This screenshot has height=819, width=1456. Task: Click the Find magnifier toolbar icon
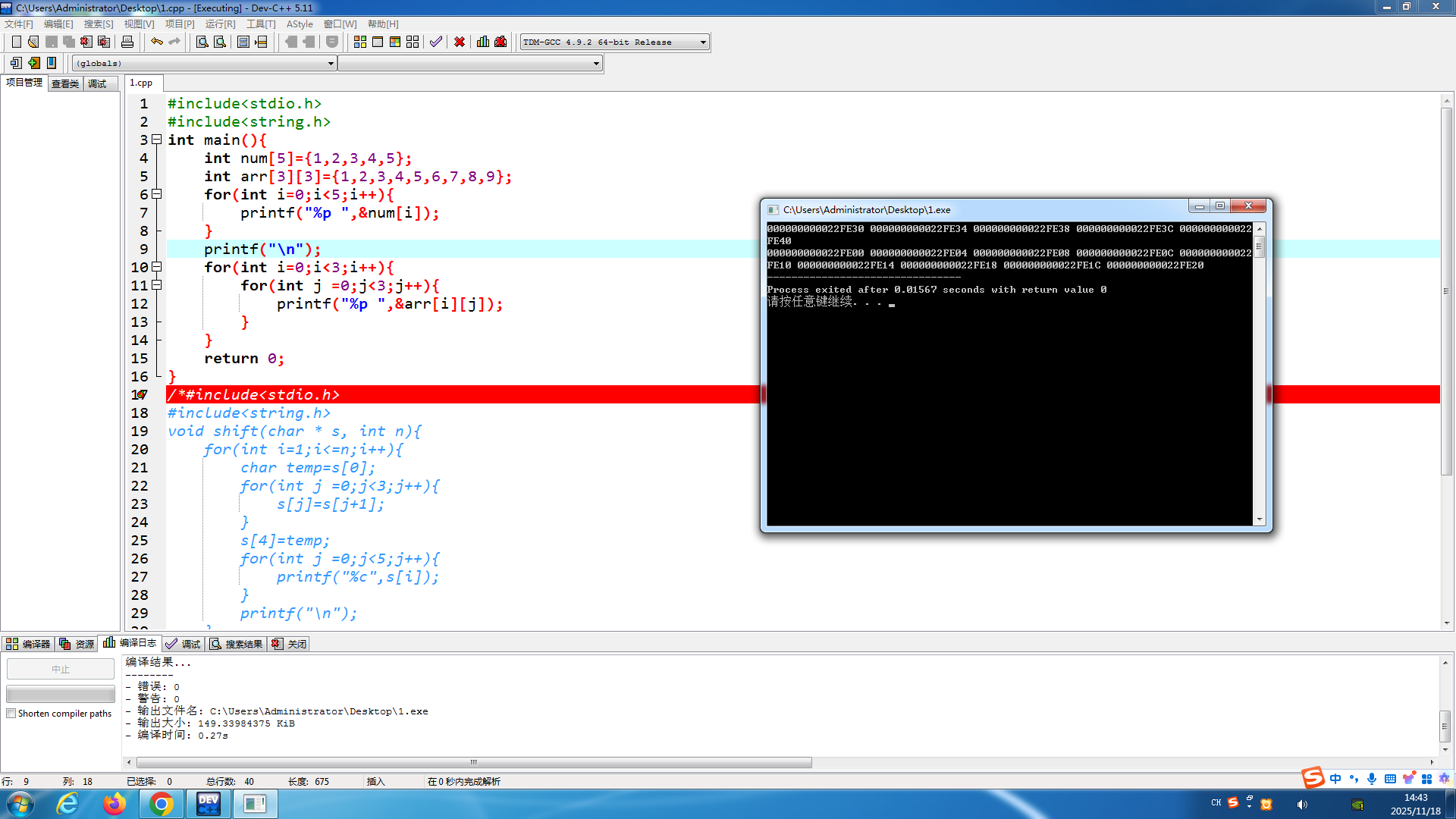click(x=202, y=42)
